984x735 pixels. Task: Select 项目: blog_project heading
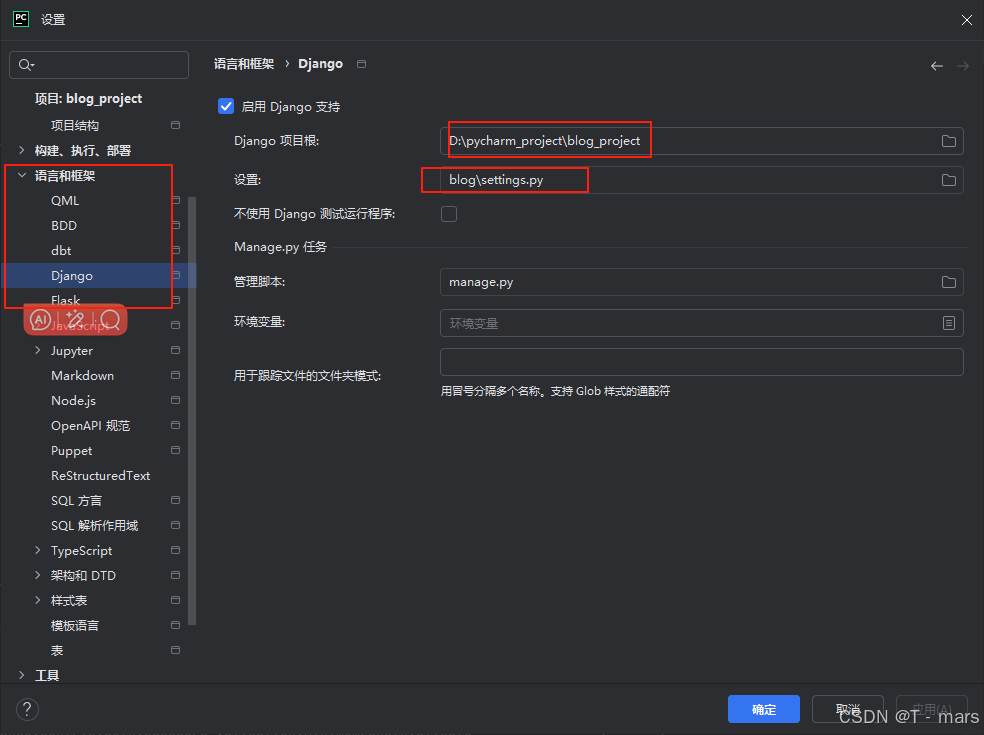pyautogui.click(x=88, y=99)
